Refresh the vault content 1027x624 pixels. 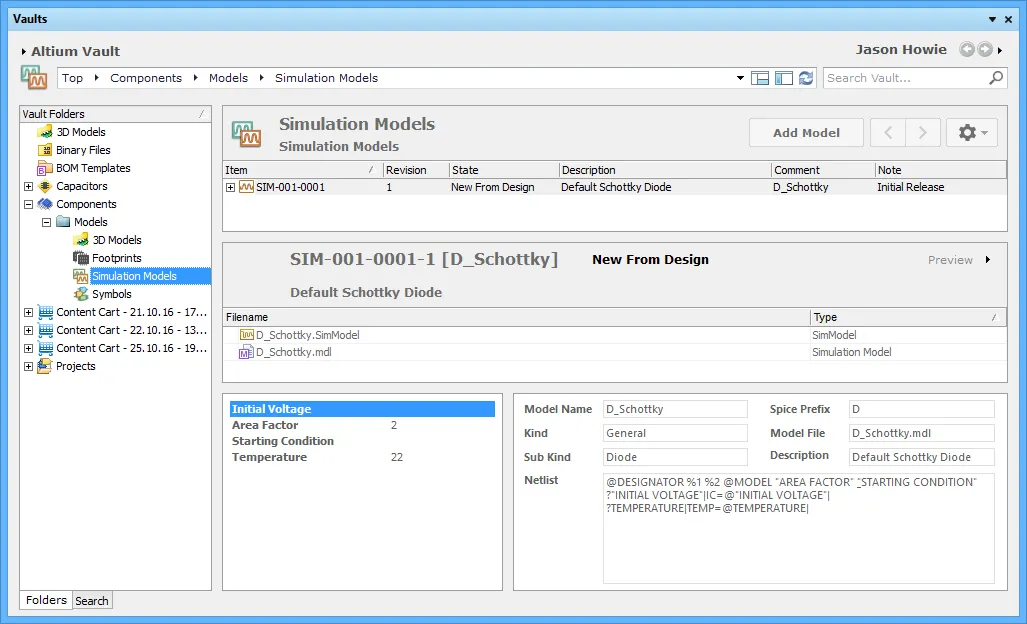[806, 78]
